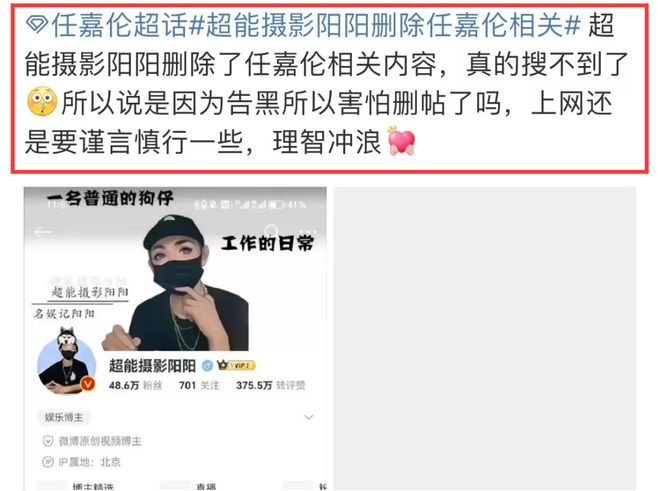Open the 任嘉伦超话 super-topic link
The image size is (660, 491).
(x=119, y=24)
